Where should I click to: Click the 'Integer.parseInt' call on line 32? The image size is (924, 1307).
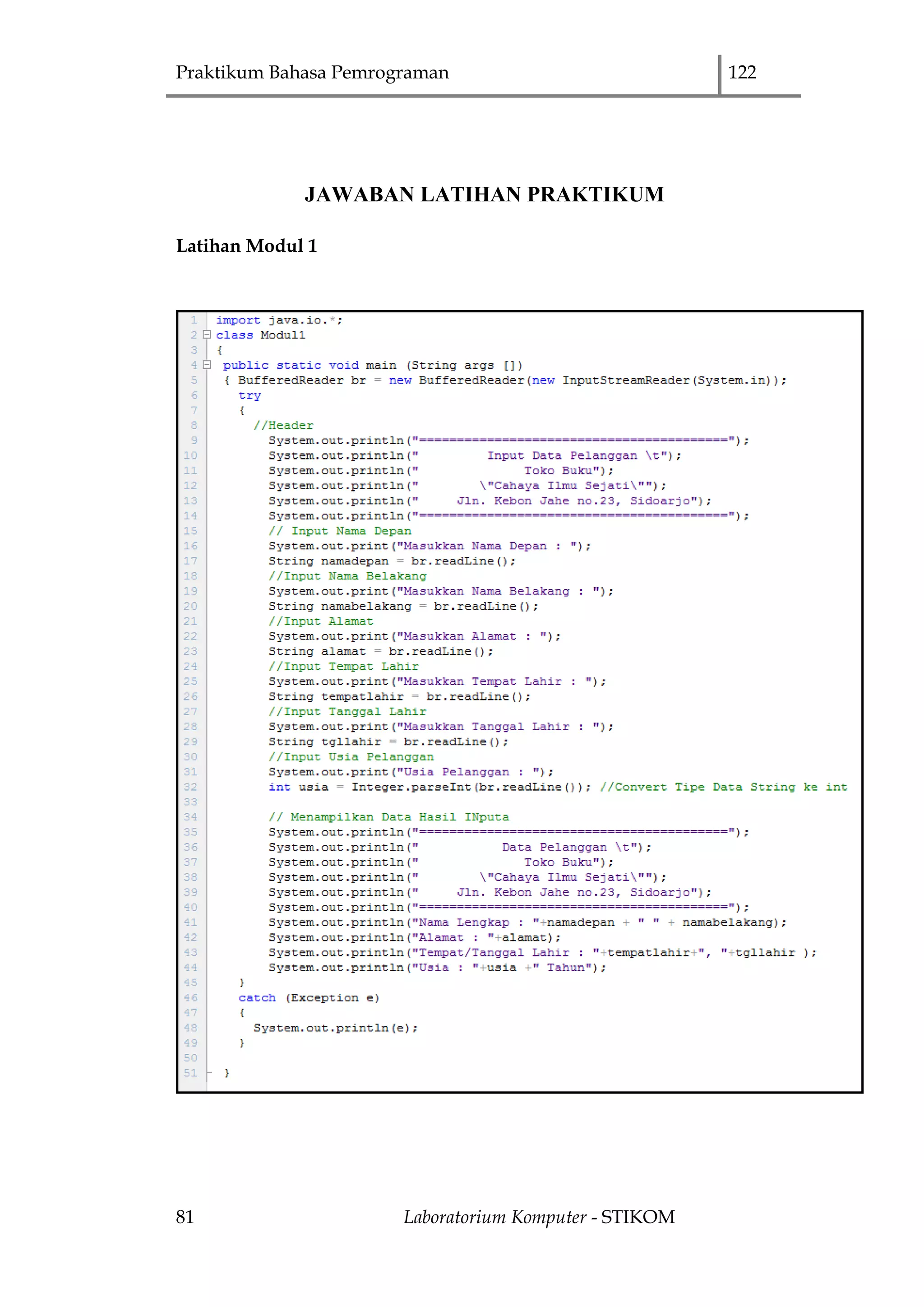click(x=411, y=787)
